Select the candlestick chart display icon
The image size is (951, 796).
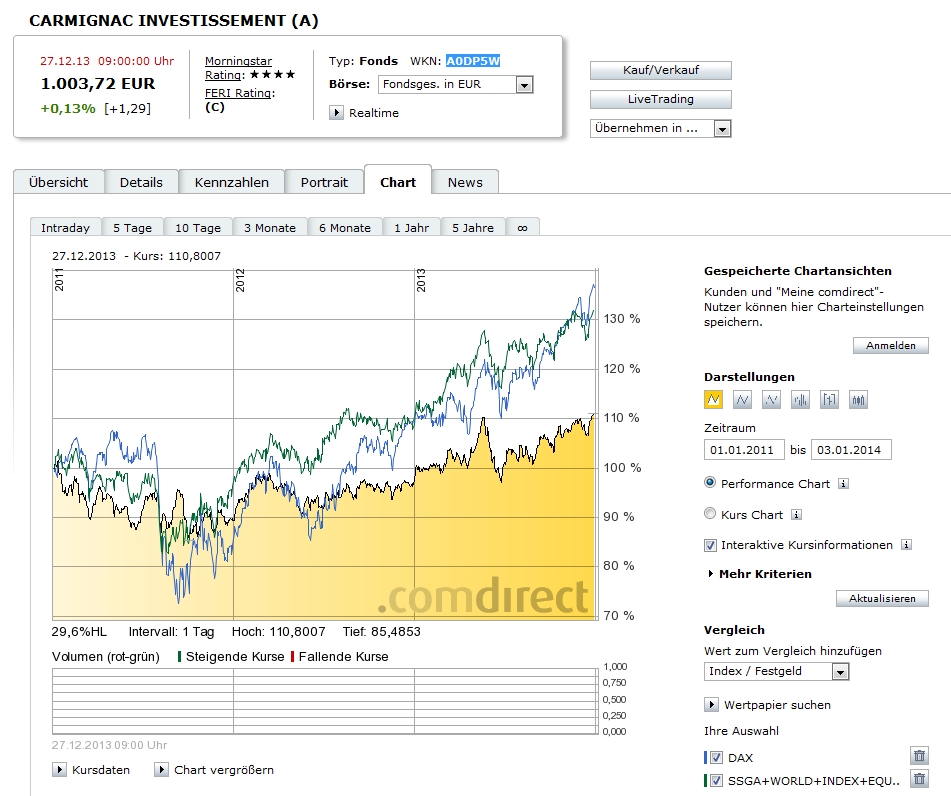coord(858,400)
